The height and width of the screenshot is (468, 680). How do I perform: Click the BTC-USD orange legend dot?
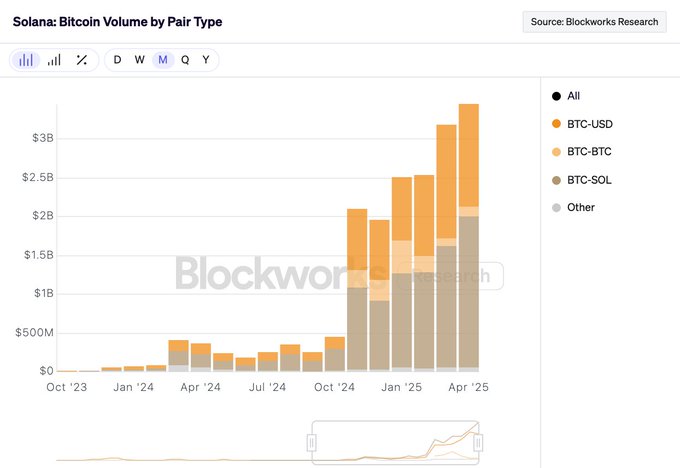(x=556, y=124)
